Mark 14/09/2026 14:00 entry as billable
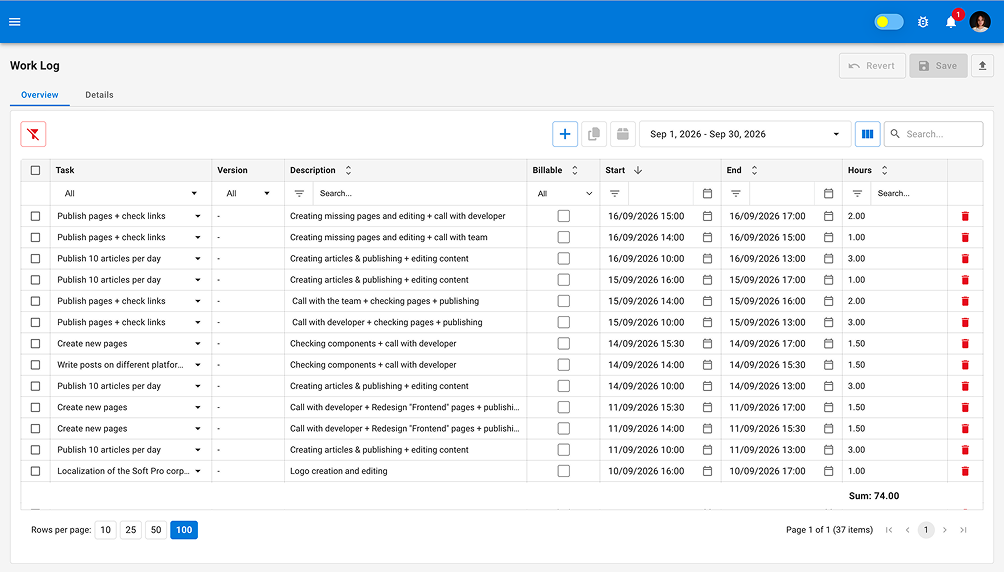Image resolution: width=1004 pixels, height=572 pixels. pyautogui.click(x=563, y=365)
